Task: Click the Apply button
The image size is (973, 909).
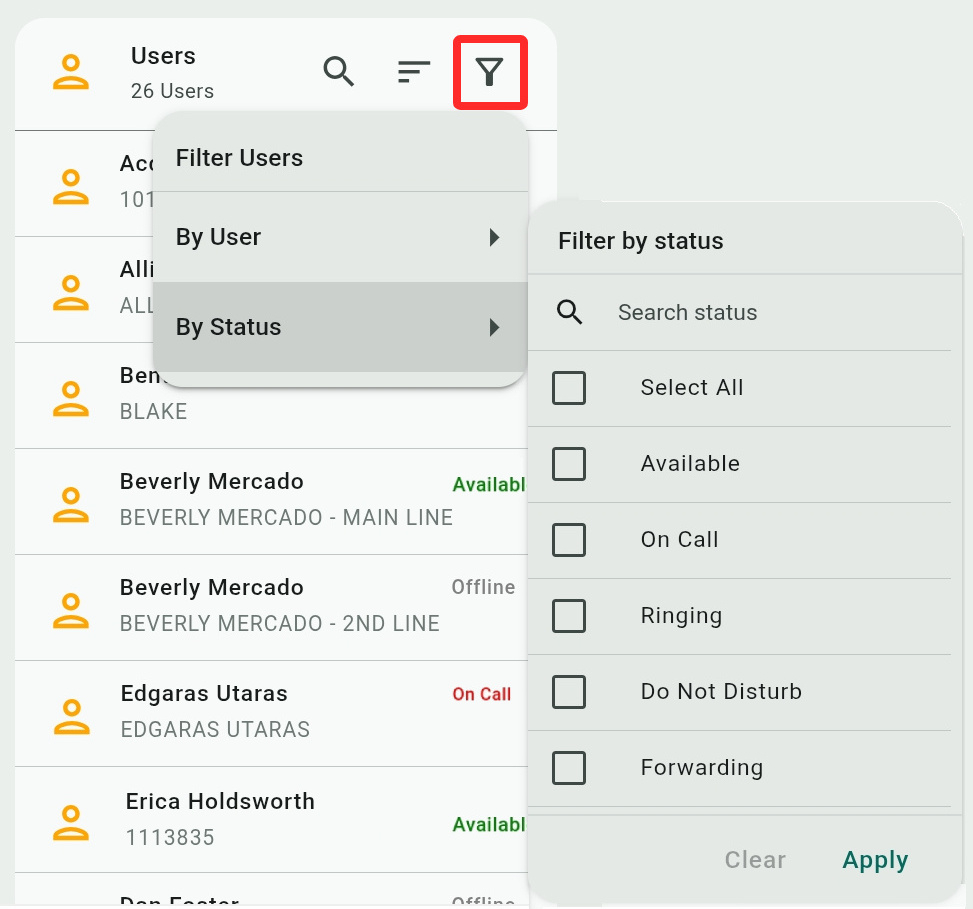Action: (875, 860)
